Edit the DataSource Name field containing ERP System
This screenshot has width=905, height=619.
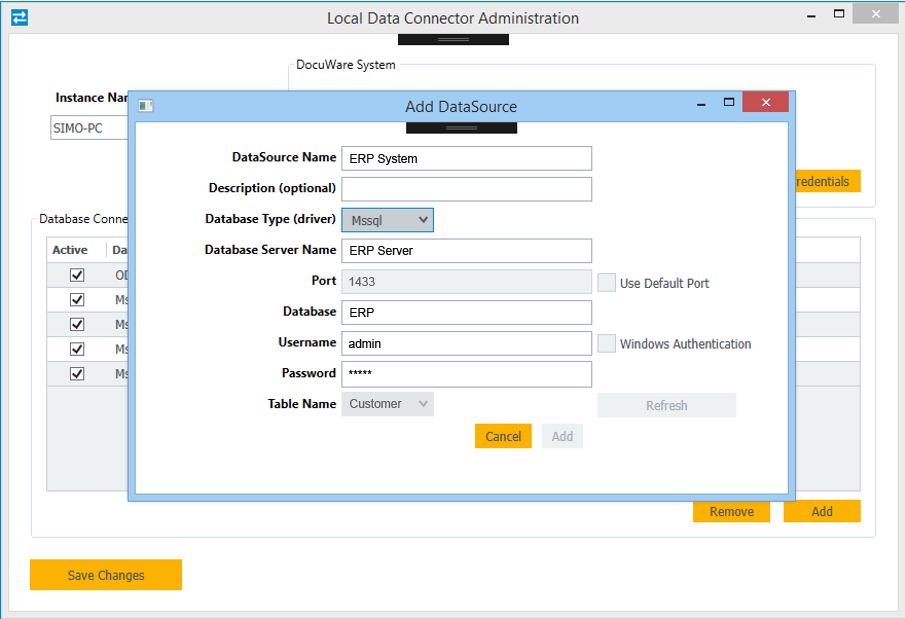coord(466,158)
